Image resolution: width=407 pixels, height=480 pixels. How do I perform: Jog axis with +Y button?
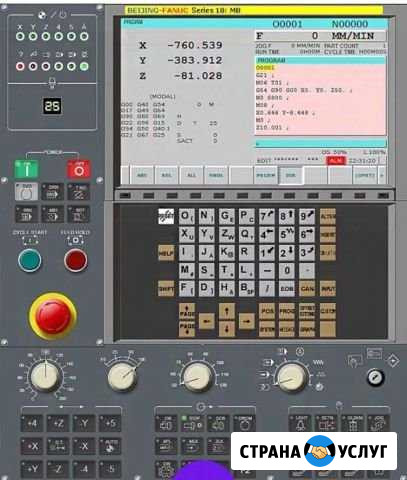point(32,469)
